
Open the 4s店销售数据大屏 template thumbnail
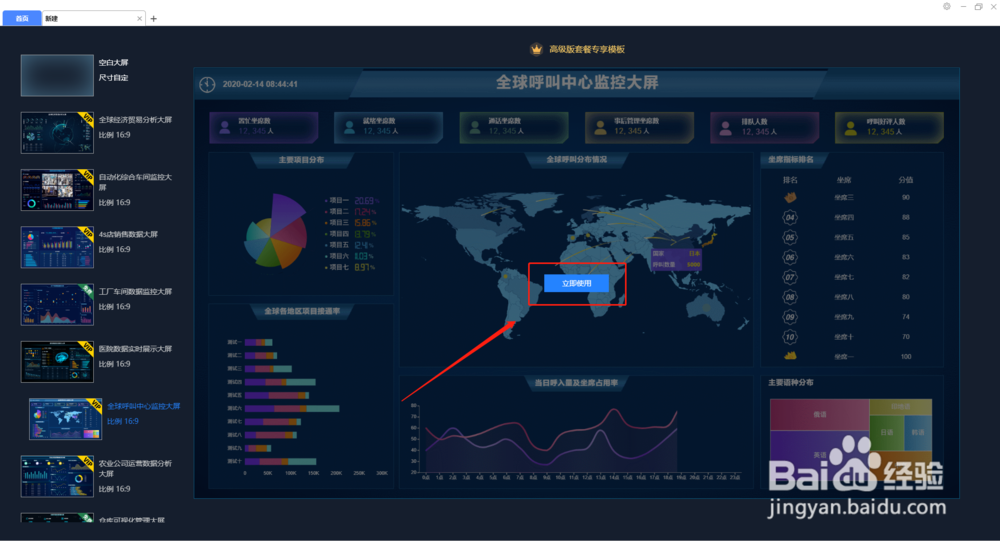57,247
